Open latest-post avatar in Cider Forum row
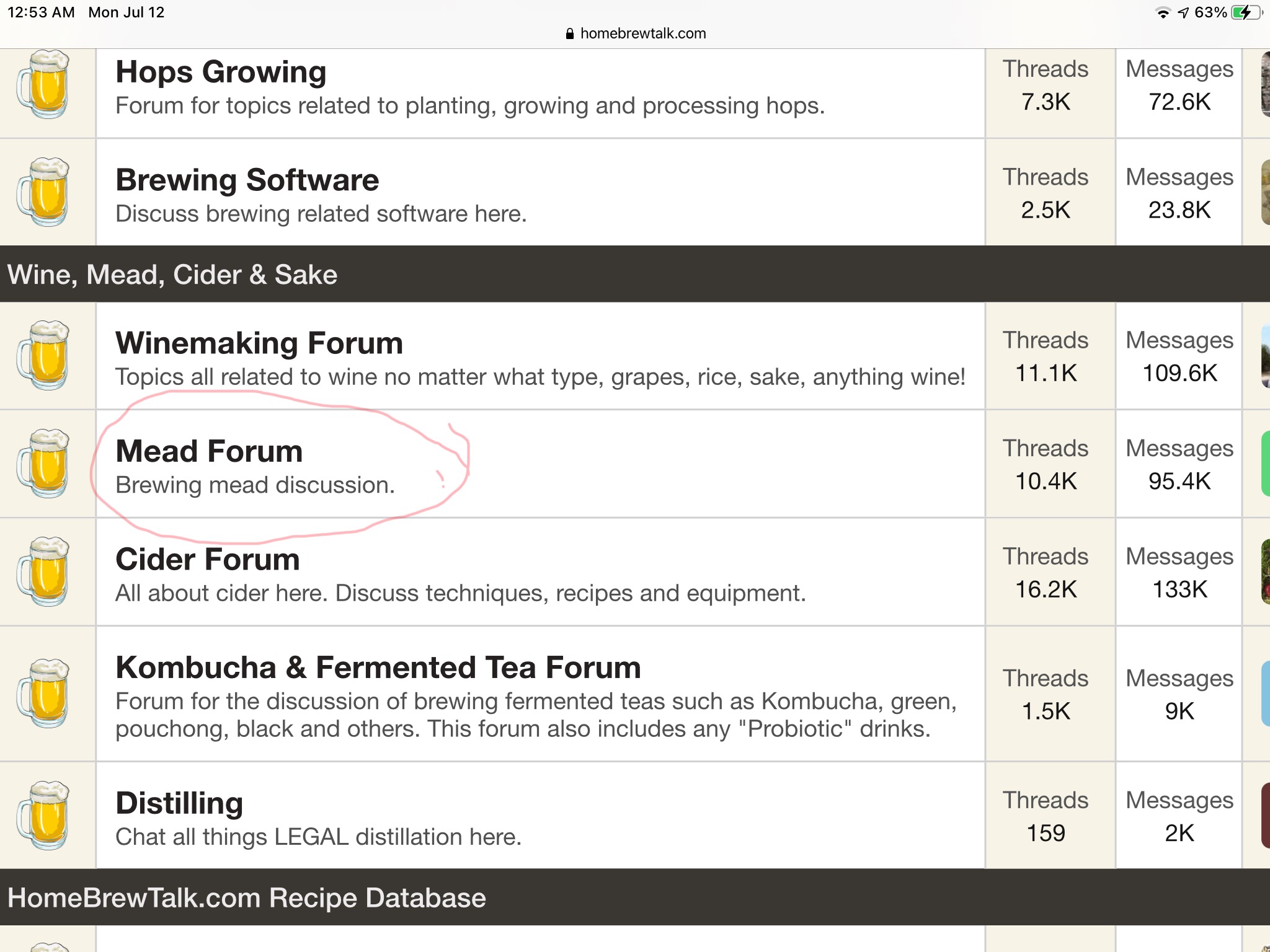 point(1266,571)
